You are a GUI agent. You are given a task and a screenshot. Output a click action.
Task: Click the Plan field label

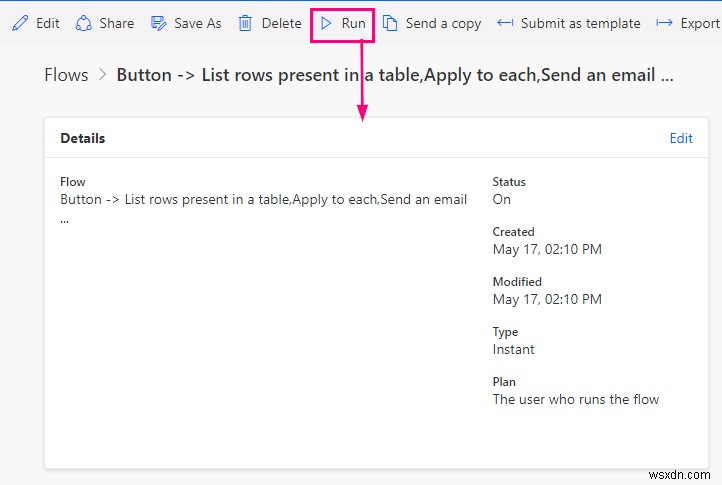pyautogui.click(x=504, y=382)
